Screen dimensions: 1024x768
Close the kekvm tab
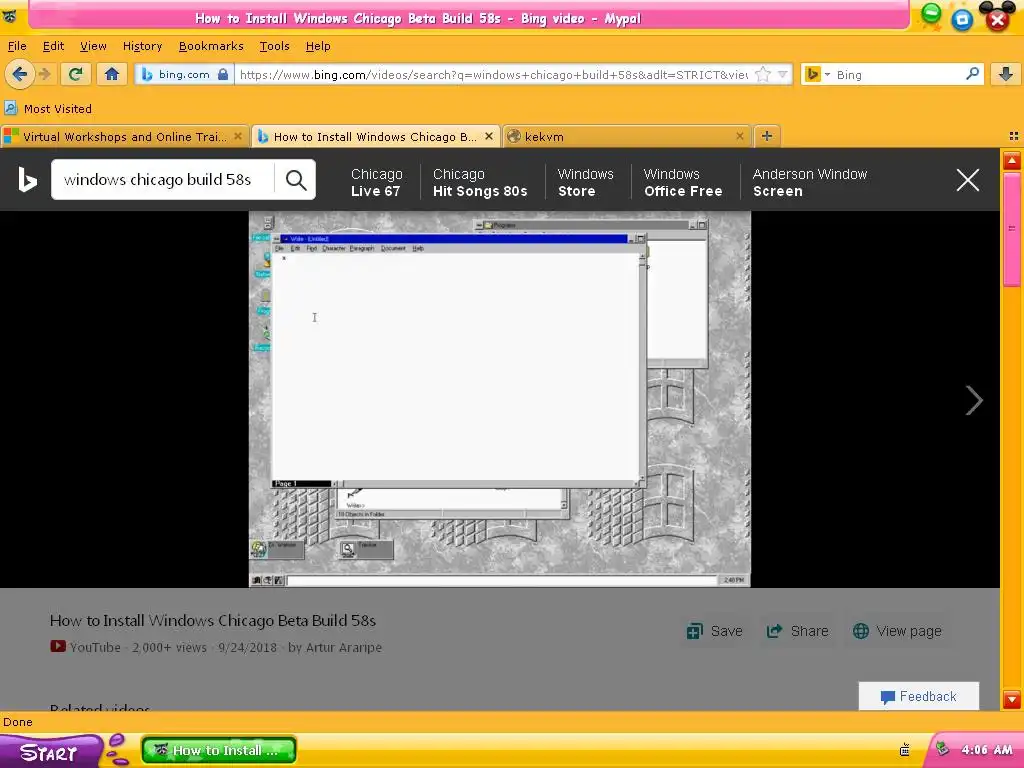click(740, 136)
